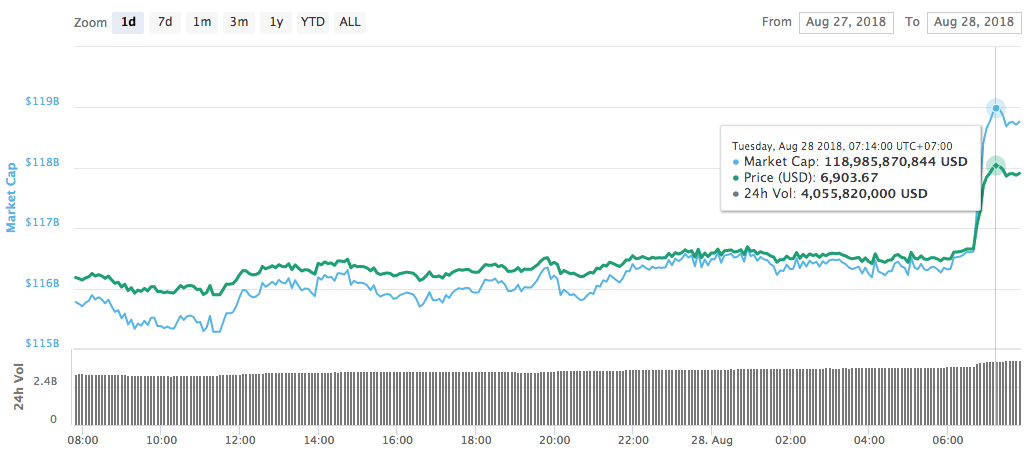Click the 04:00 time label
The width and height of the screenshot is (1031, 452).
[x=869, y=439]
